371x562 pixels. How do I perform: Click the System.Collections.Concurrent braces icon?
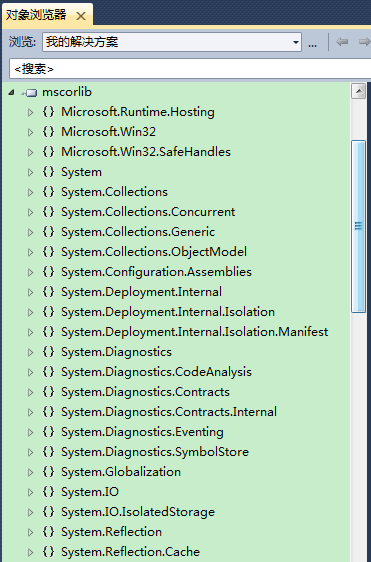(48, 212)
